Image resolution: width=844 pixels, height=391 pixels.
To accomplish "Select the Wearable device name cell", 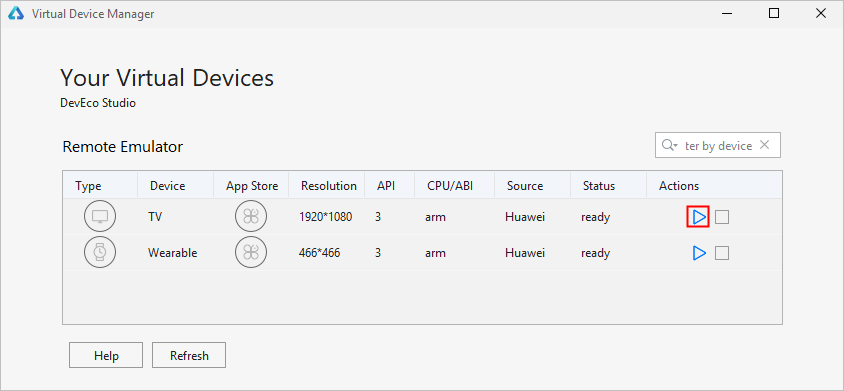I will (173, 253).
